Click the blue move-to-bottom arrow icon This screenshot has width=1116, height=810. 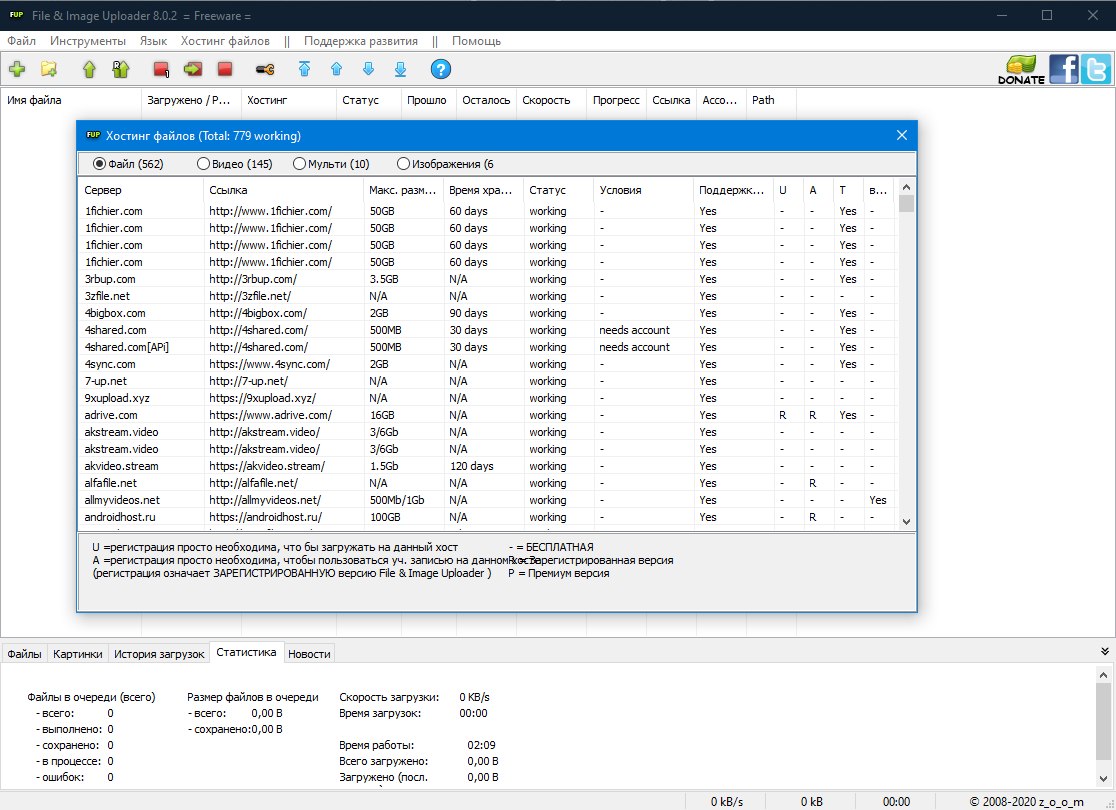[x=400, y=69]
